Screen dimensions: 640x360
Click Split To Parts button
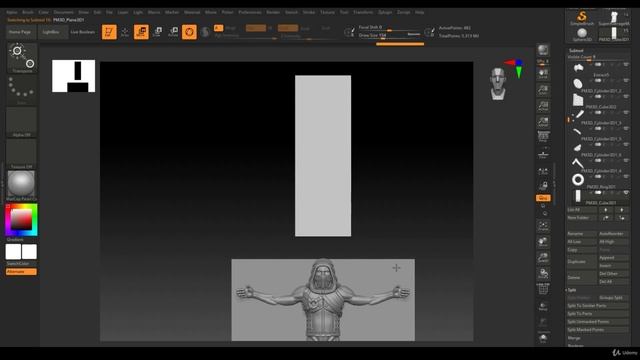click(x=598, y=313)
